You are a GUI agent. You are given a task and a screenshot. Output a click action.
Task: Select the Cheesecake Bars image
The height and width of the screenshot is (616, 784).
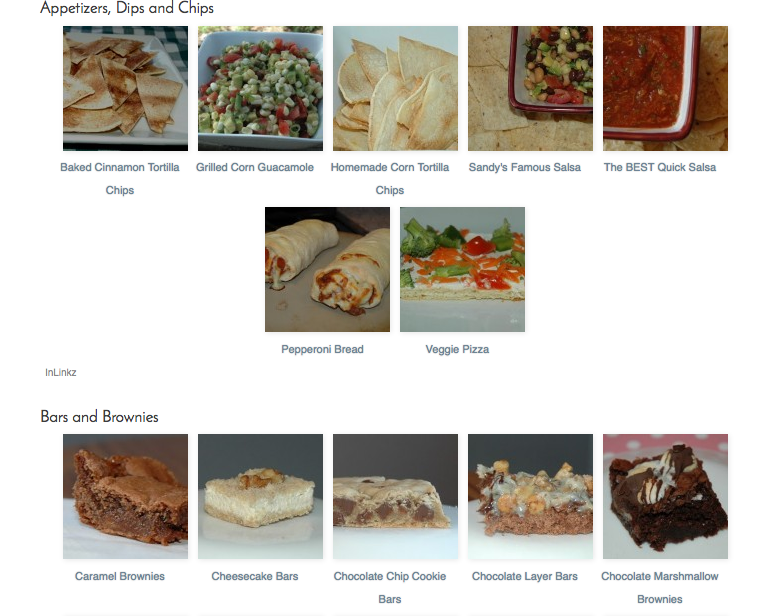pyautogui.click(x=260, y=496)
